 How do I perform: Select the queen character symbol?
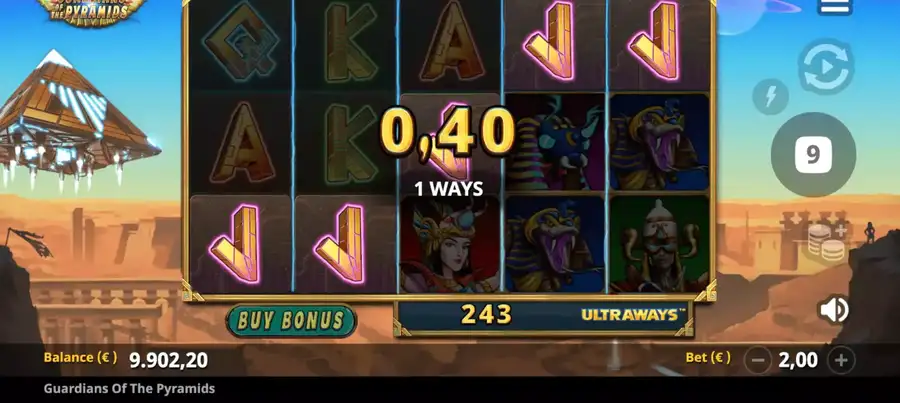click(449, 244)
